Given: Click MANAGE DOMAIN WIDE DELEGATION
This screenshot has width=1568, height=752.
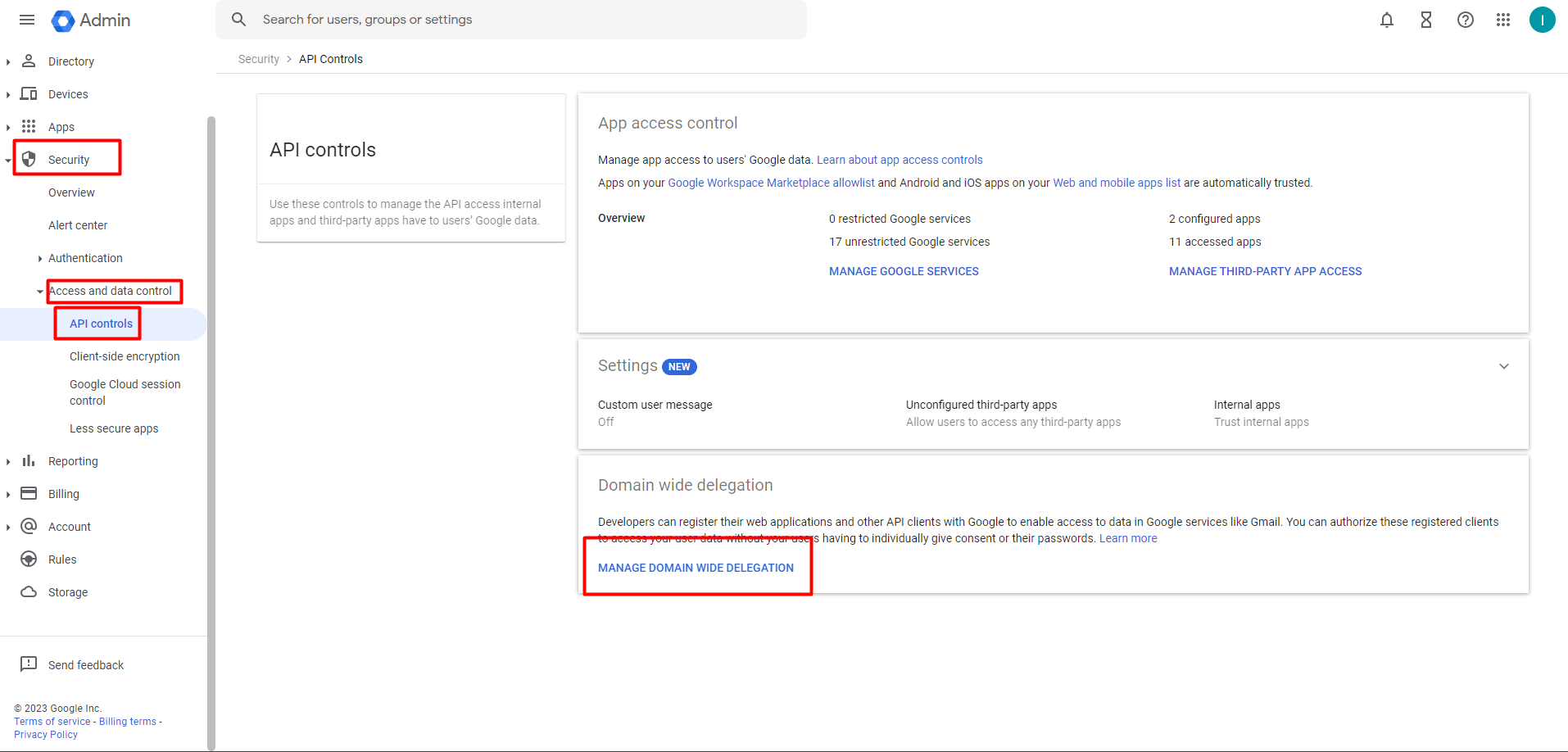Looking at the screenshot, I should coord(696,567).
